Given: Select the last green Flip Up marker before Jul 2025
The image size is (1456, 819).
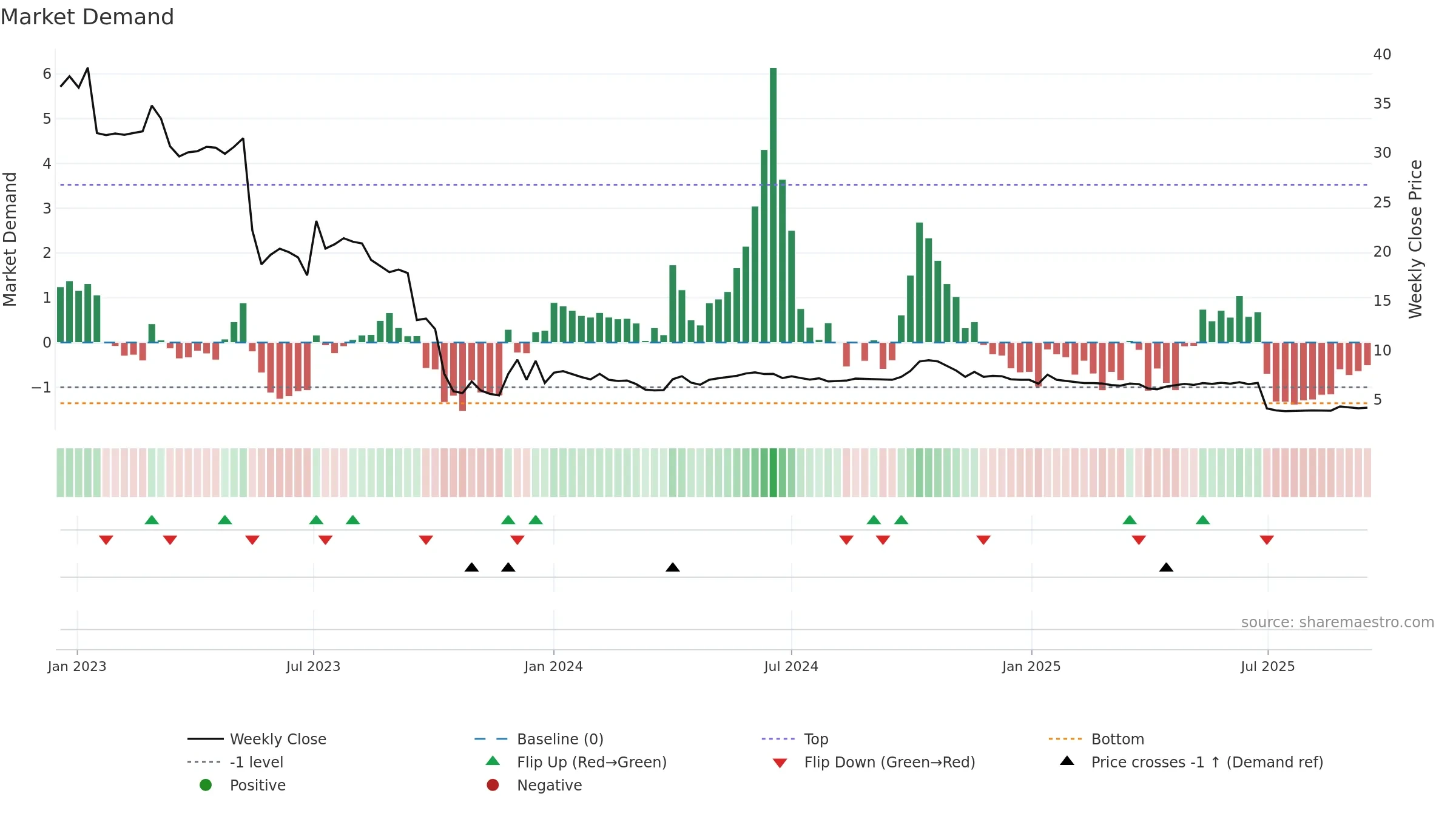Looking at the screenshot, I should (1202, 520).
